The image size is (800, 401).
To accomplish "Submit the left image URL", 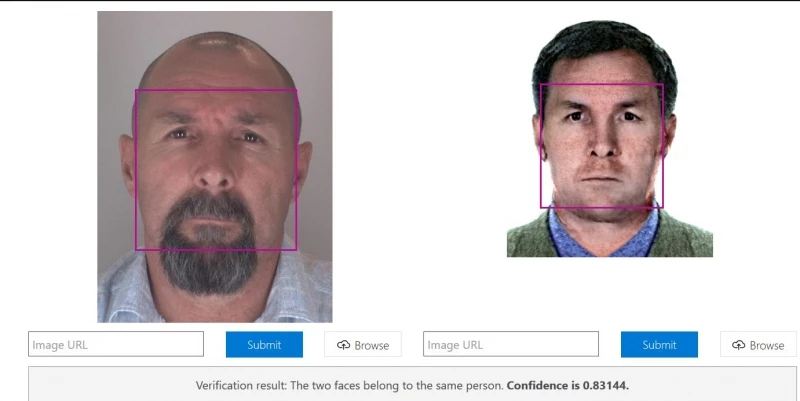I will pyautogui.click(x=264, y=344).
